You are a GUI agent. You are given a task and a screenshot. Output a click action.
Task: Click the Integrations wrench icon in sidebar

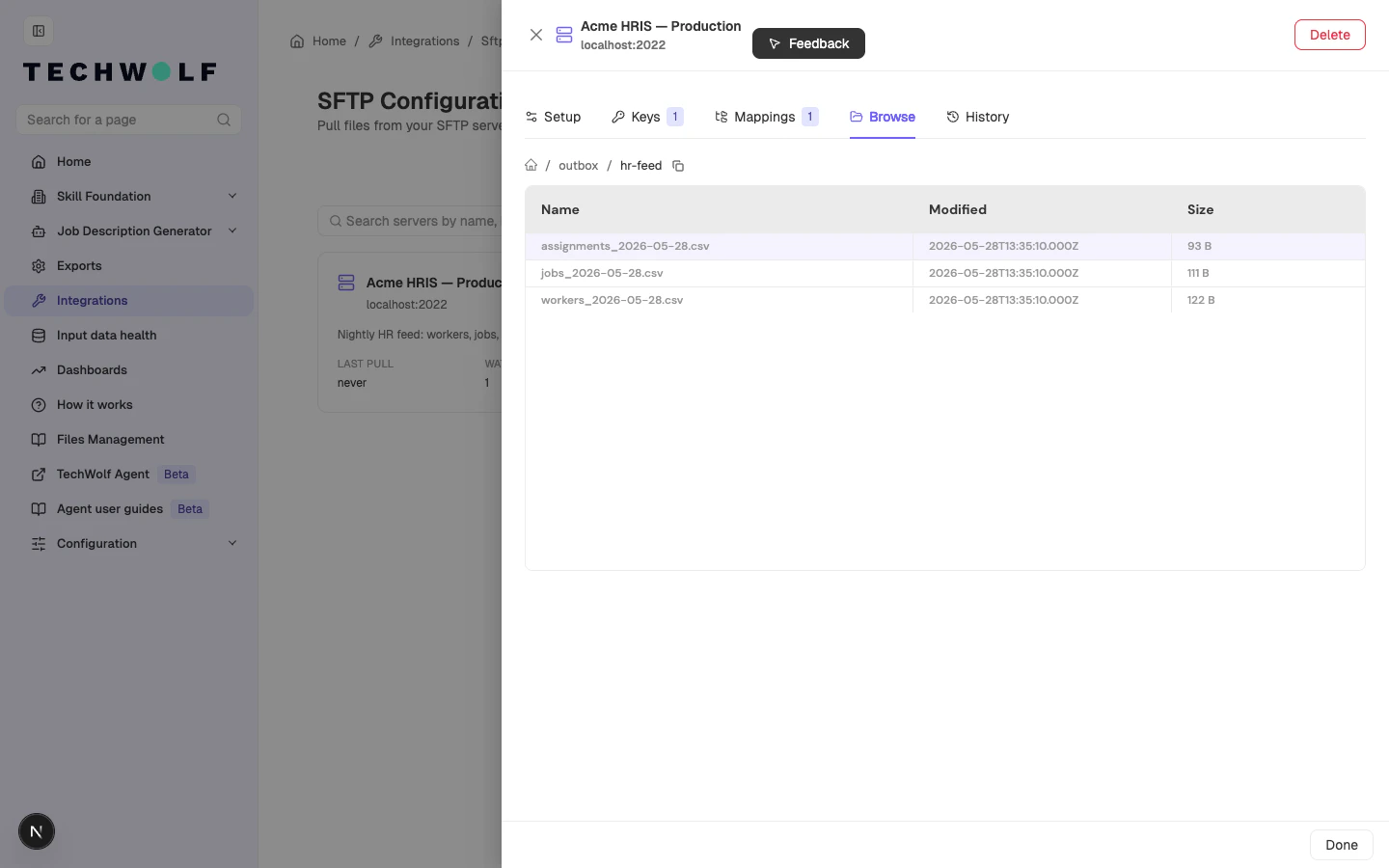tap(39, 301)
